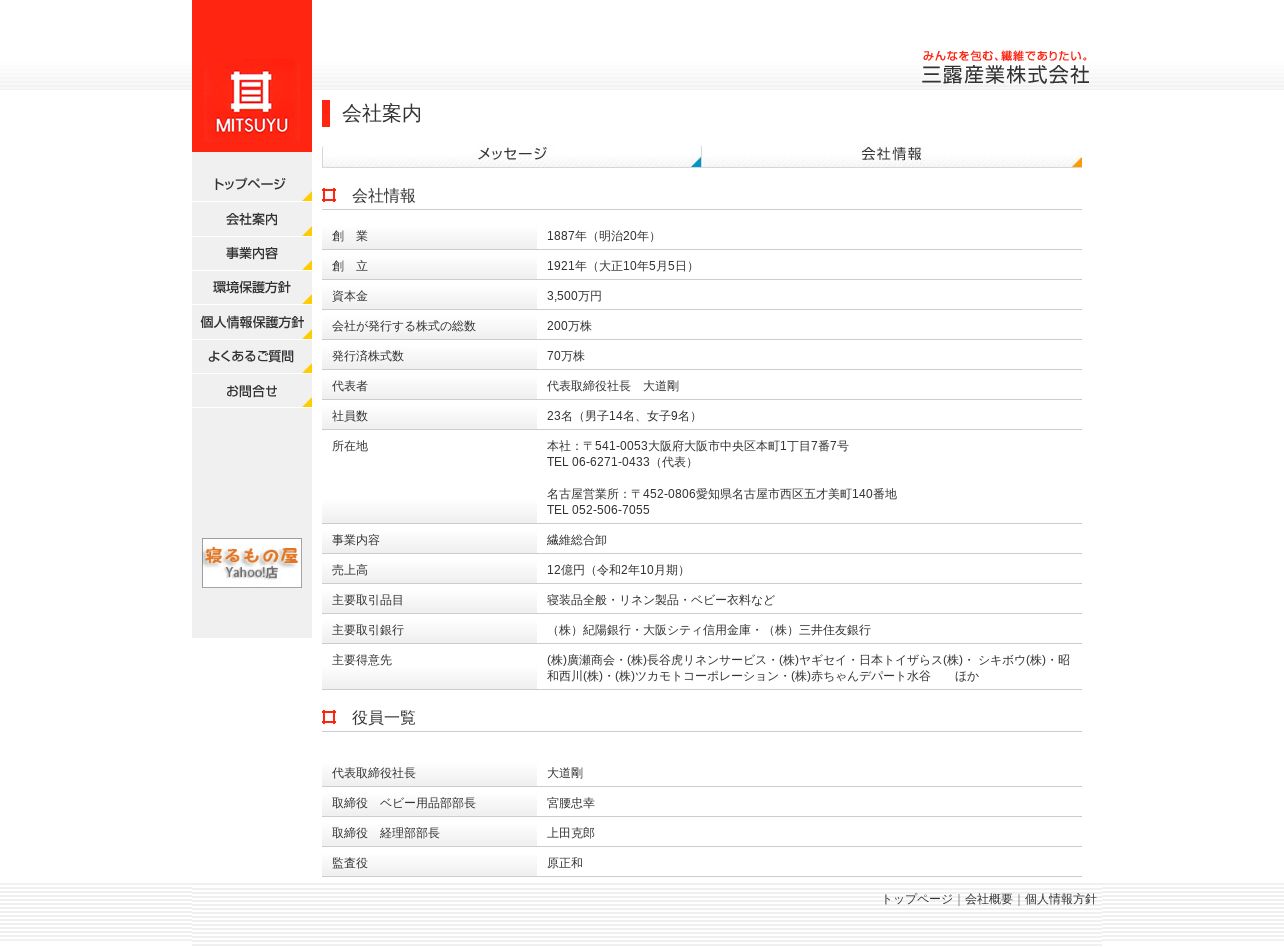Click the 取締役 経理部部長 label
The width and height of the screenshot is (1284, 947).
pos(386,833)
